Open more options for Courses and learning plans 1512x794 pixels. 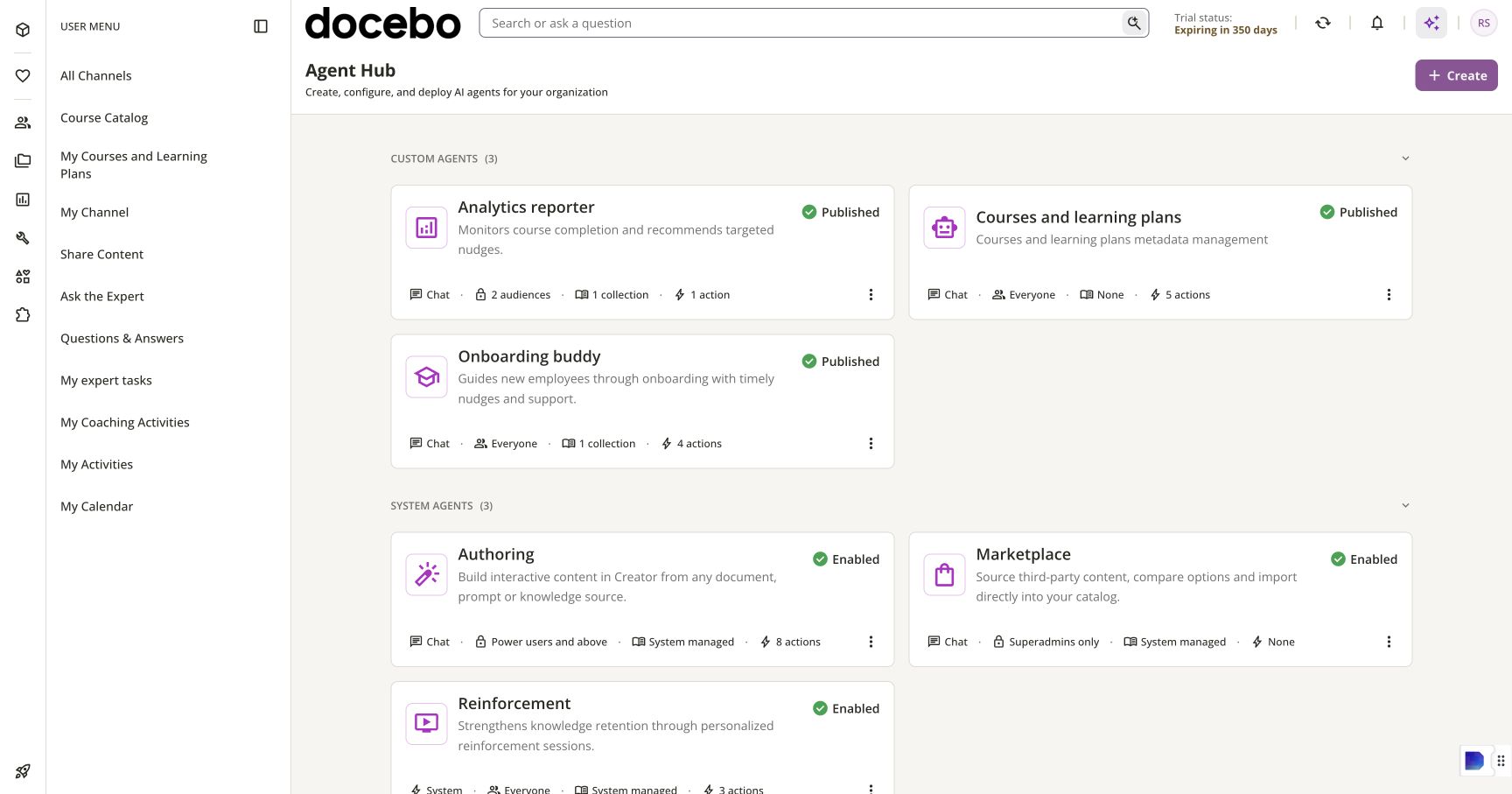click(x=1389, y=295)
